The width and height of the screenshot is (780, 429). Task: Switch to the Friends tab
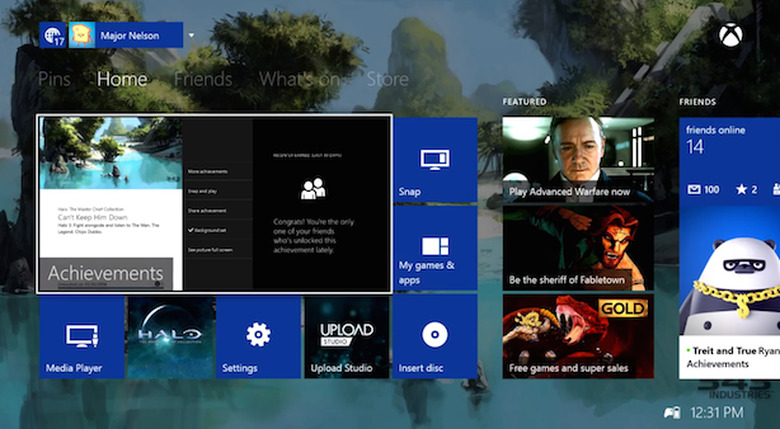[202, 79]
